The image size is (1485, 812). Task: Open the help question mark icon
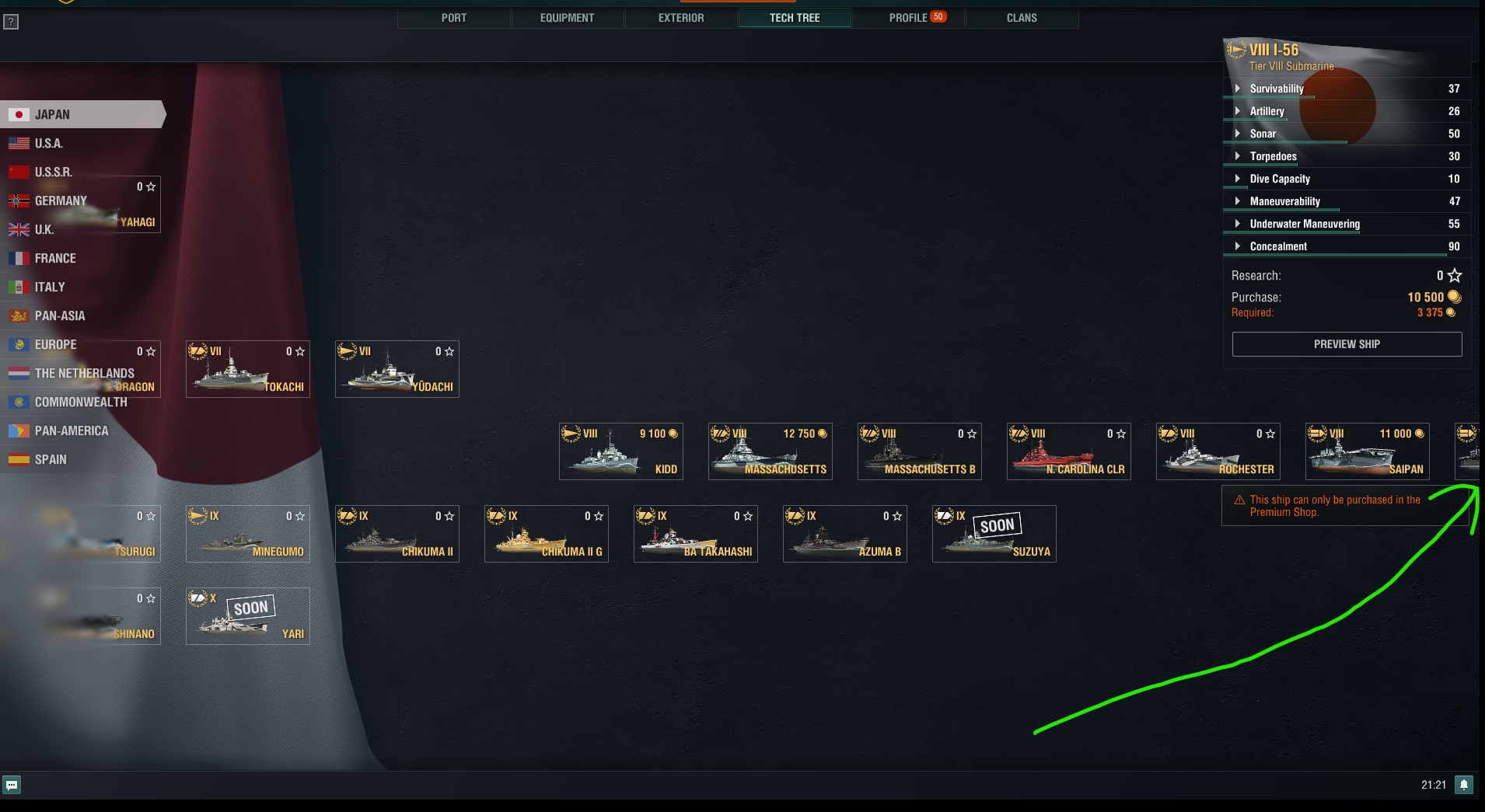pos(10,21)
